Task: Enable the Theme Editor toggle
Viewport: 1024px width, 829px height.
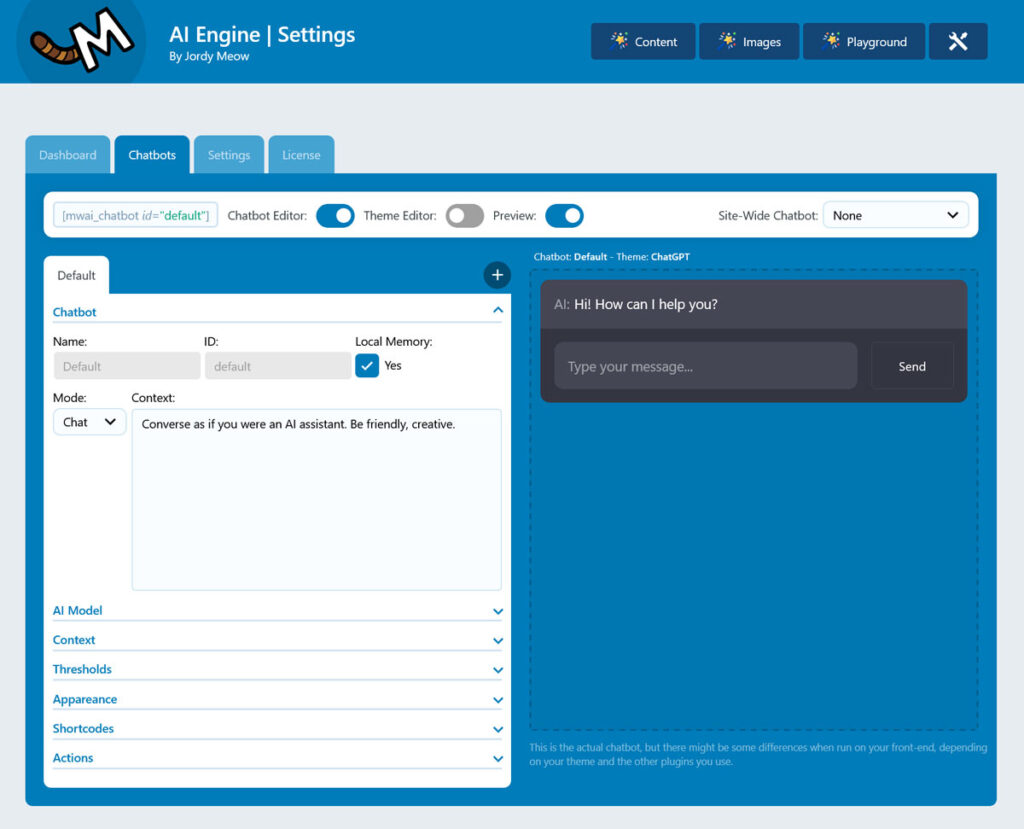Action: pyautogui.click(x=464, y=215)
